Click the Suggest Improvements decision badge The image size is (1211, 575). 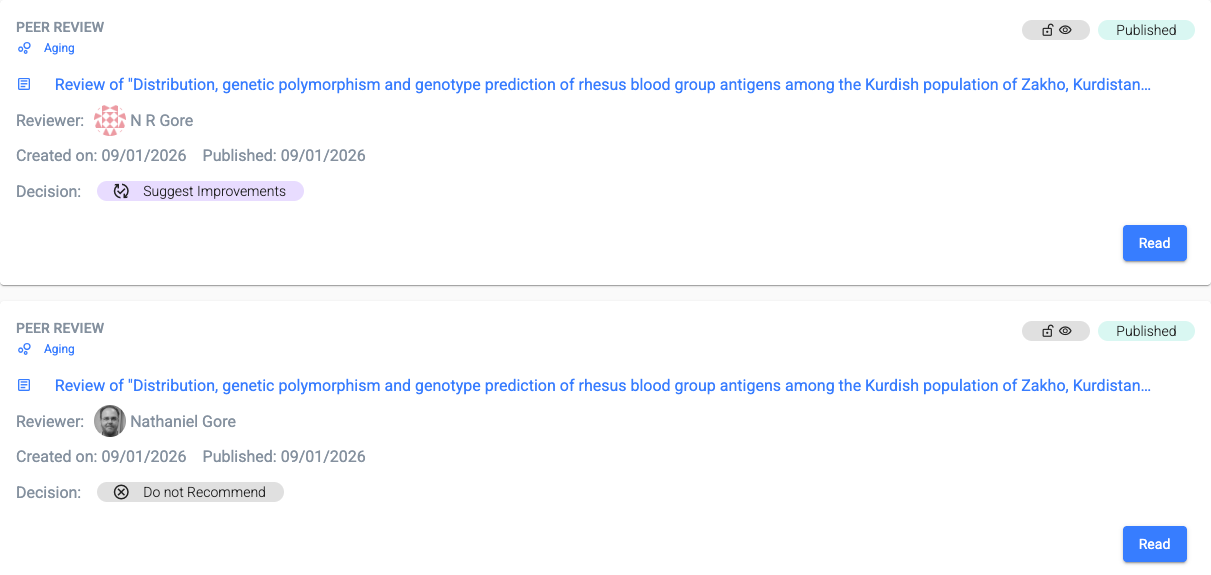200,191
